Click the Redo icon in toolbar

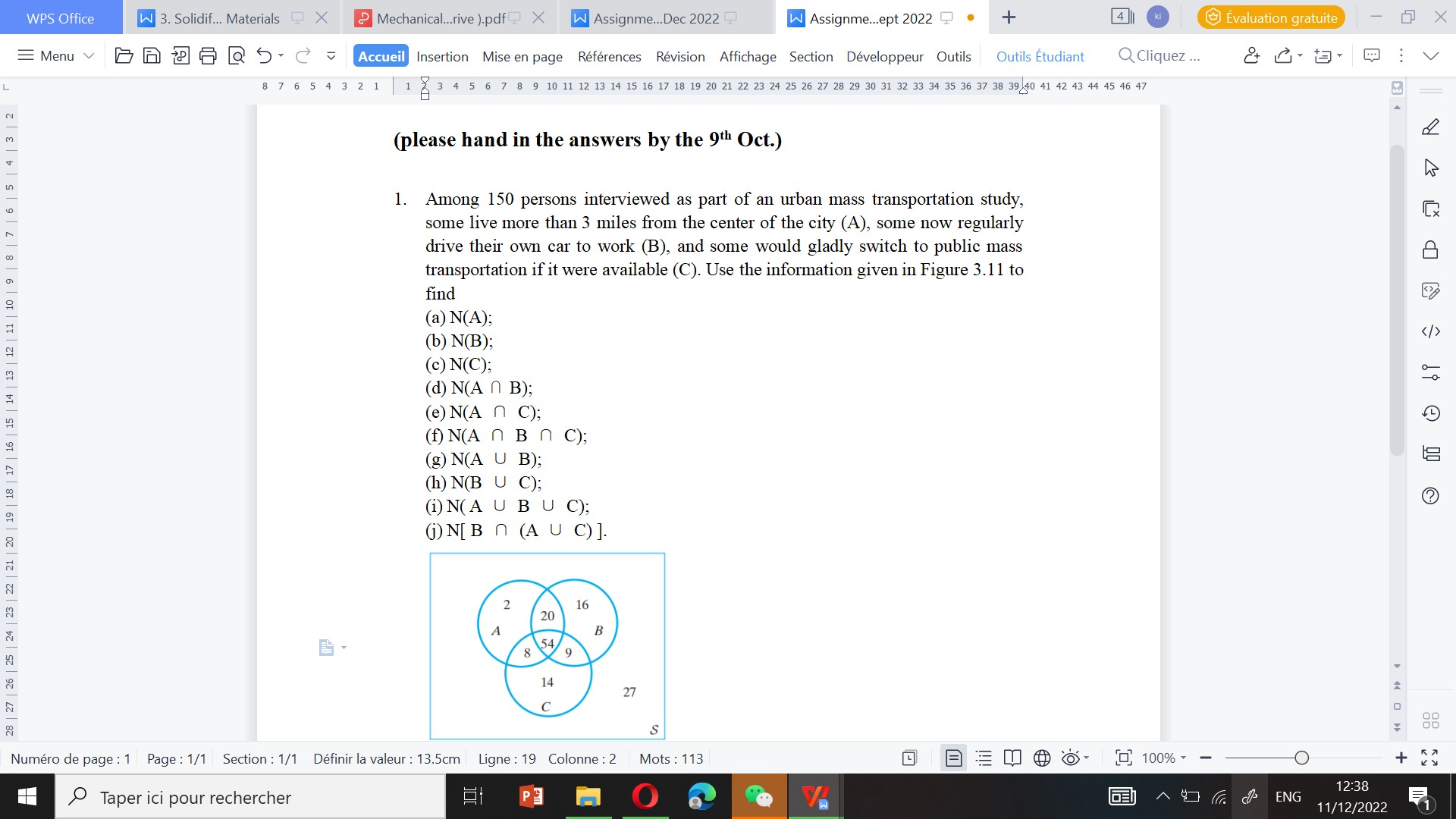[x=305, y=56]
